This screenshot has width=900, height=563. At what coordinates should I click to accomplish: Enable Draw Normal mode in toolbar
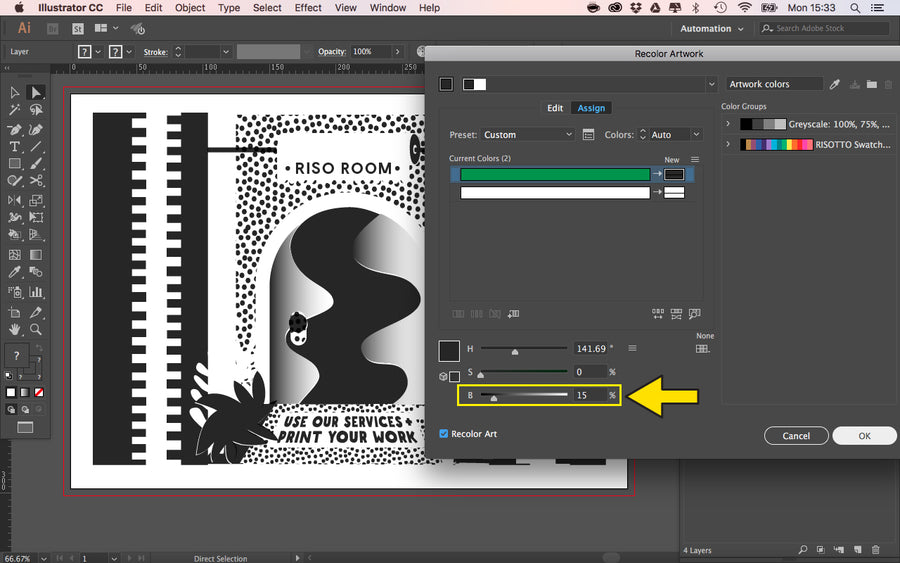tap(11, 409)
